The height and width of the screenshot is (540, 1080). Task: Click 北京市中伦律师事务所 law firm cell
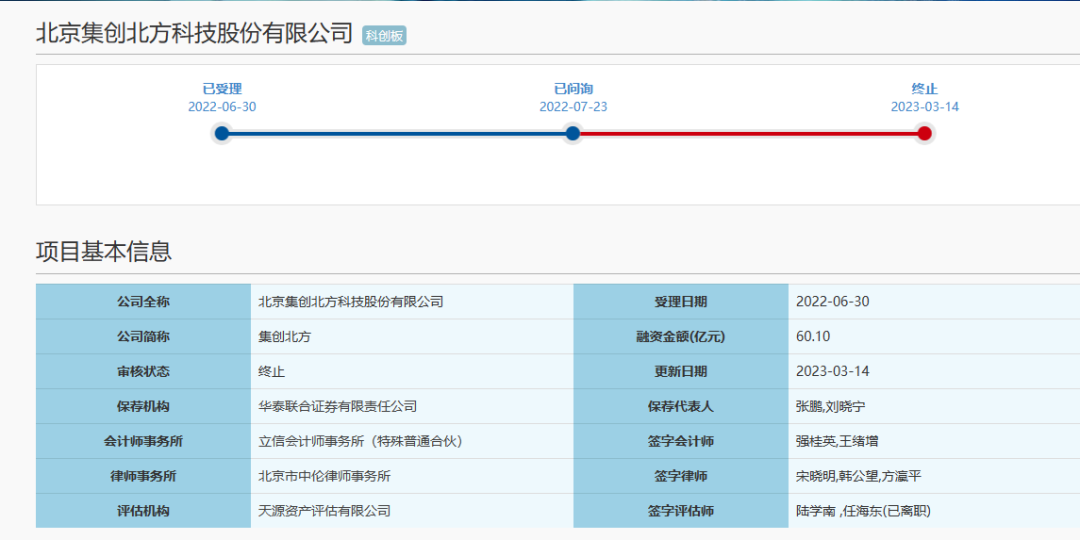[x=324, y=476]
